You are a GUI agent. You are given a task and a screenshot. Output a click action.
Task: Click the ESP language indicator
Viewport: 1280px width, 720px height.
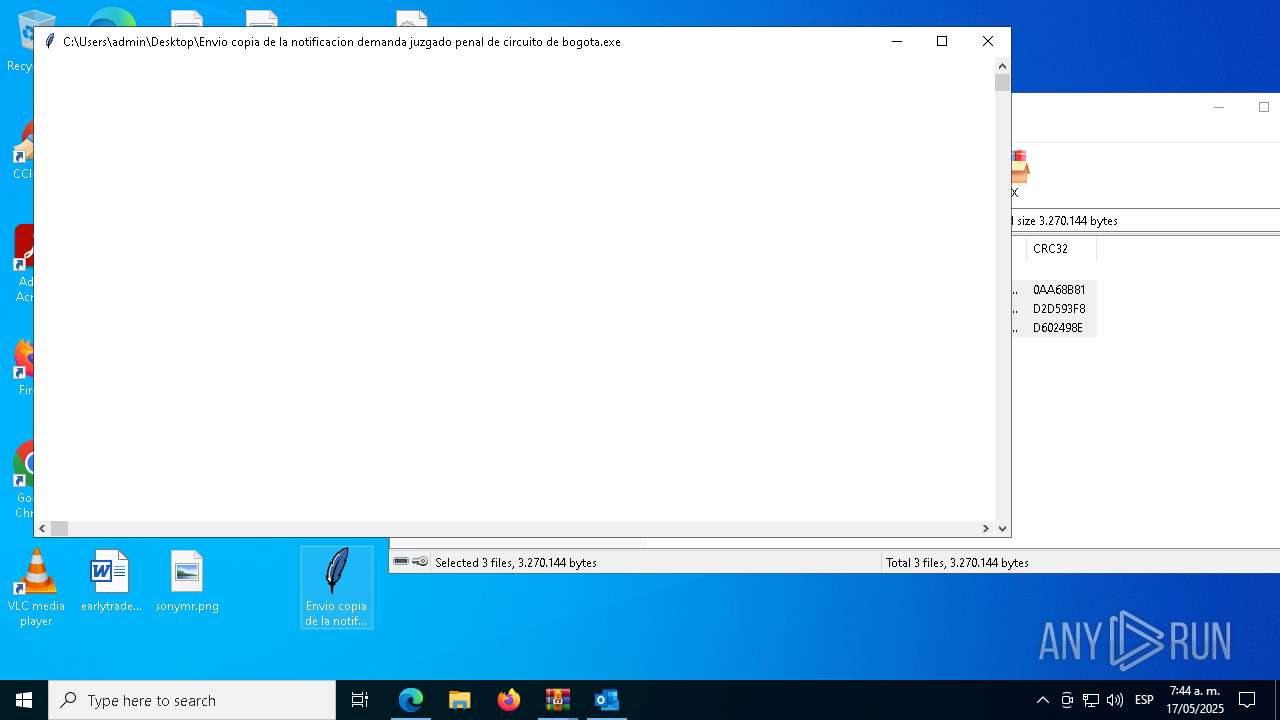click(x=1145, y=700)
